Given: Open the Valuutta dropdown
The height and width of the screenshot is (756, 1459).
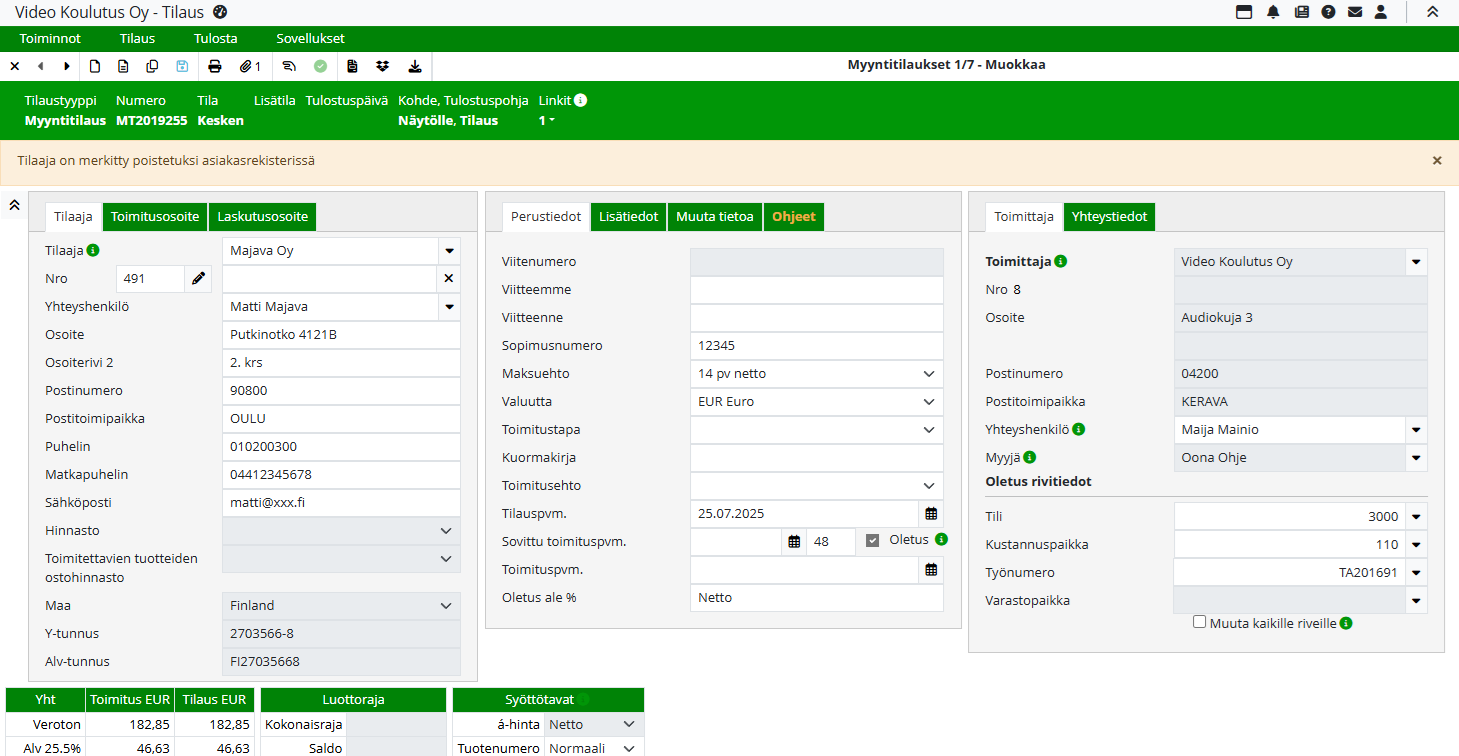Looking at the screenshot, I should (x=926, y=402).
